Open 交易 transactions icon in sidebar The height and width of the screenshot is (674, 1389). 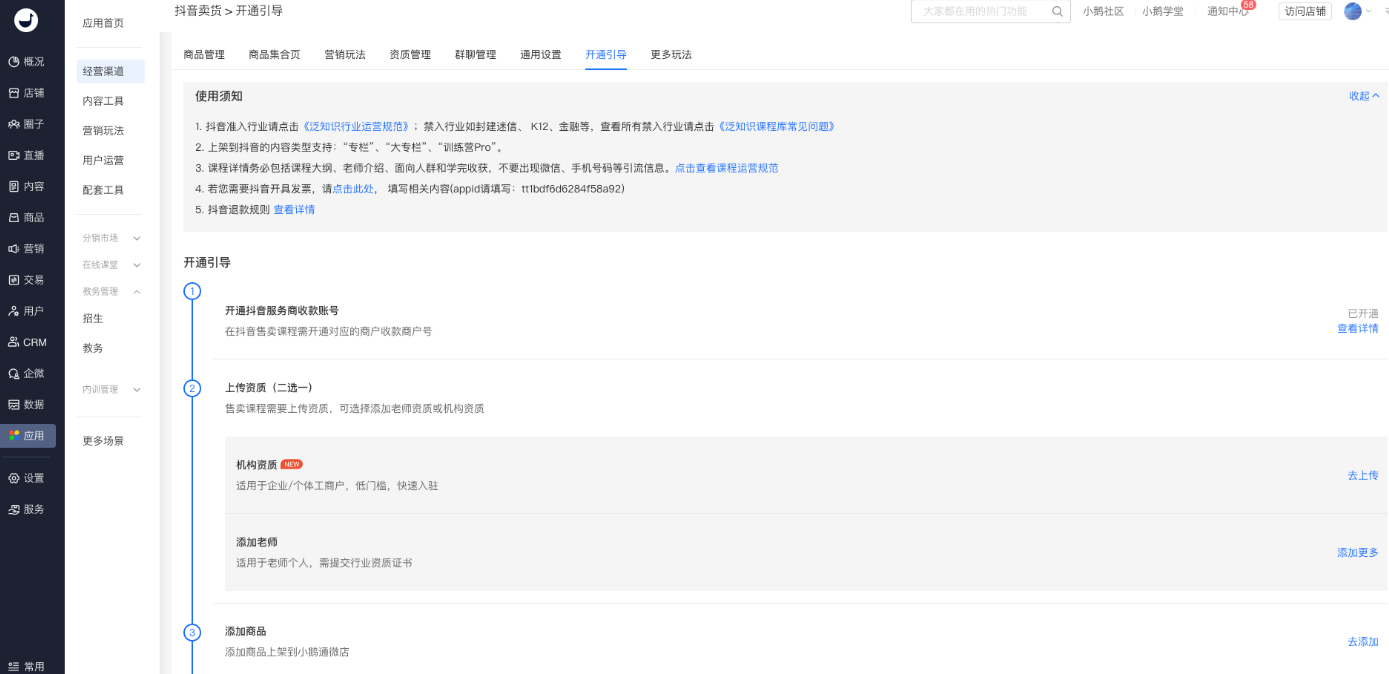(x=14, y=280)
